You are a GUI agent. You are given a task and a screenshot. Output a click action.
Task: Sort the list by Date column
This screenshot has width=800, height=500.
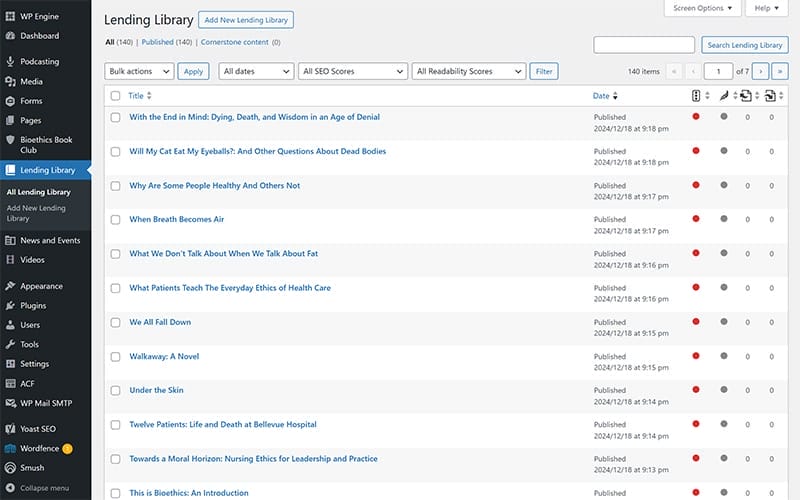tap(605, 96)
